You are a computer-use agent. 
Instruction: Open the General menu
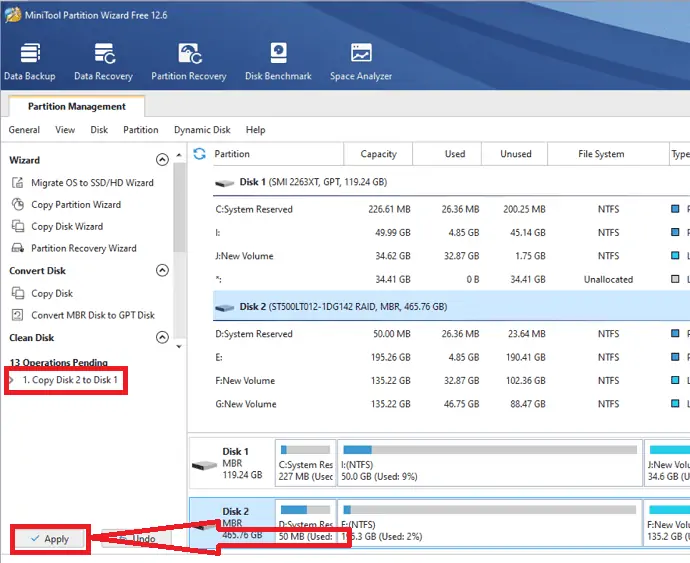[24, 130]
